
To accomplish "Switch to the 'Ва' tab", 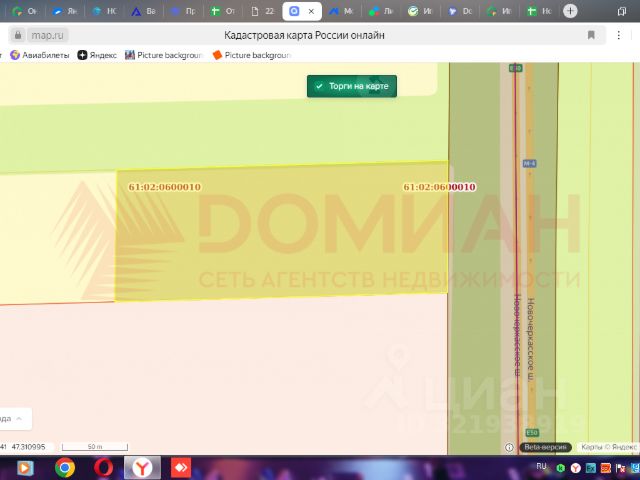I will pos(144,11).
